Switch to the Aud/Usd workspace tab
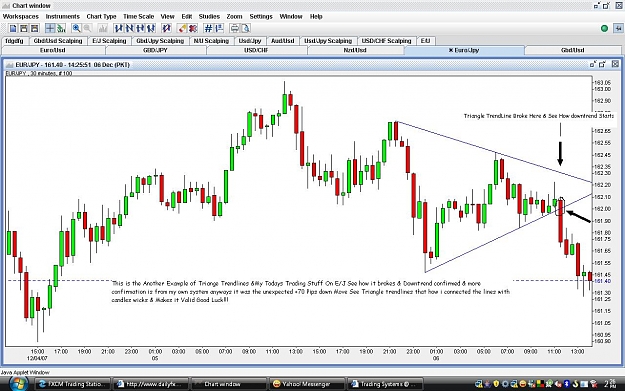 coord(283,41)
